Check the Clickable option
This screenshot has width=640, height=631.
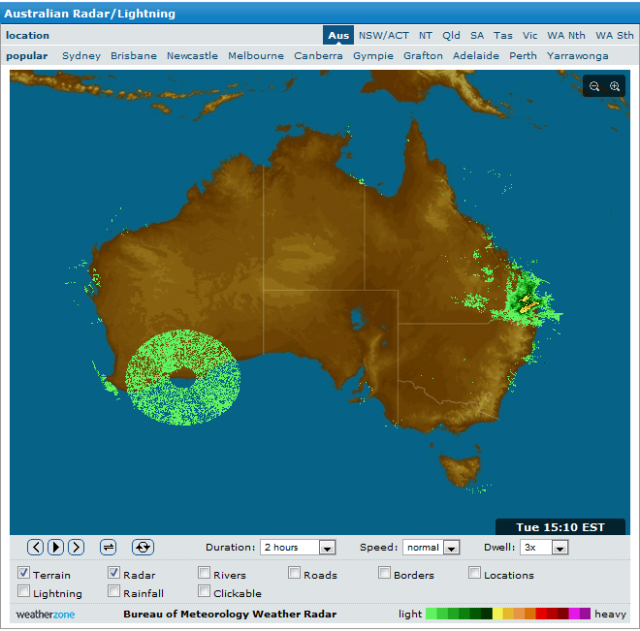[204, 591]
